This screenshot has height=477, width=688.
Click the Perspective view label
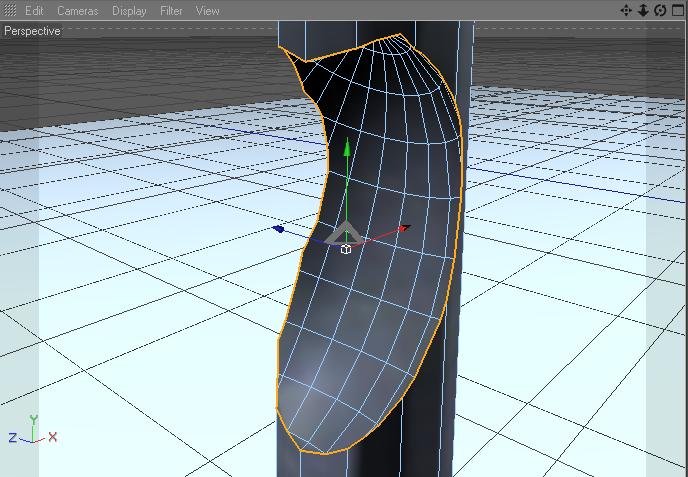point(32,31)
